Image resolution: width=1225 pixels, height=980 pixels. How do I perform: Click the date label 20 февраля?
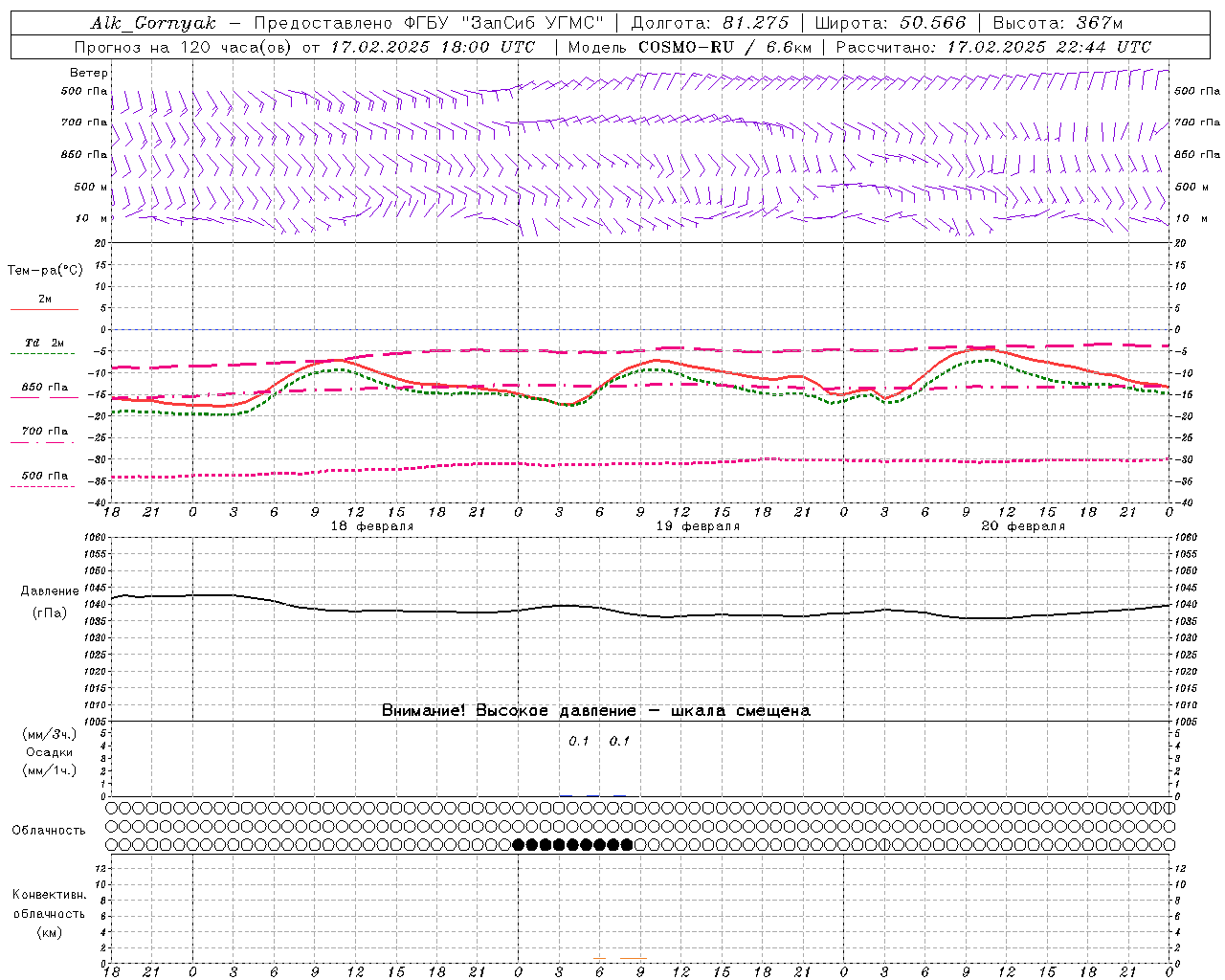(x=1023, y=526)
